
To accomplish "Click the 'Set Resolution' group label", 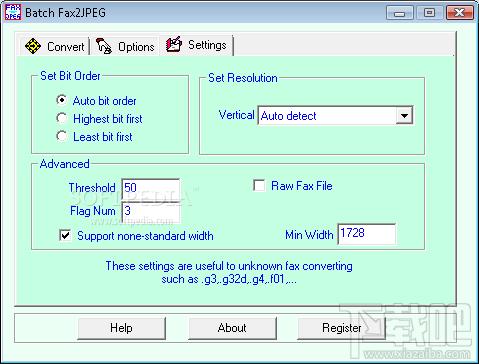I will [243, 78].
